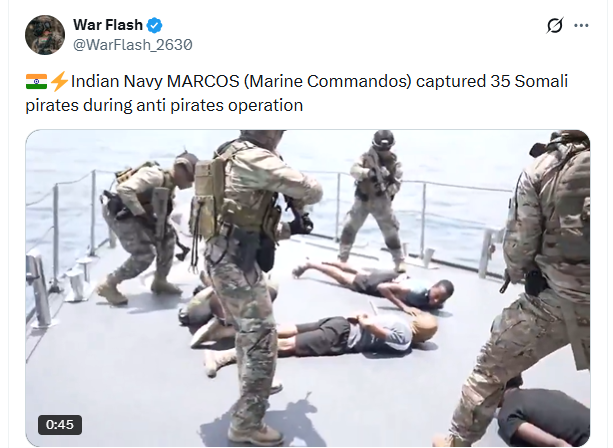Click the Indian flag emoji
The width and height of the screenshot is (613, 448).
[x=36, y=82]
